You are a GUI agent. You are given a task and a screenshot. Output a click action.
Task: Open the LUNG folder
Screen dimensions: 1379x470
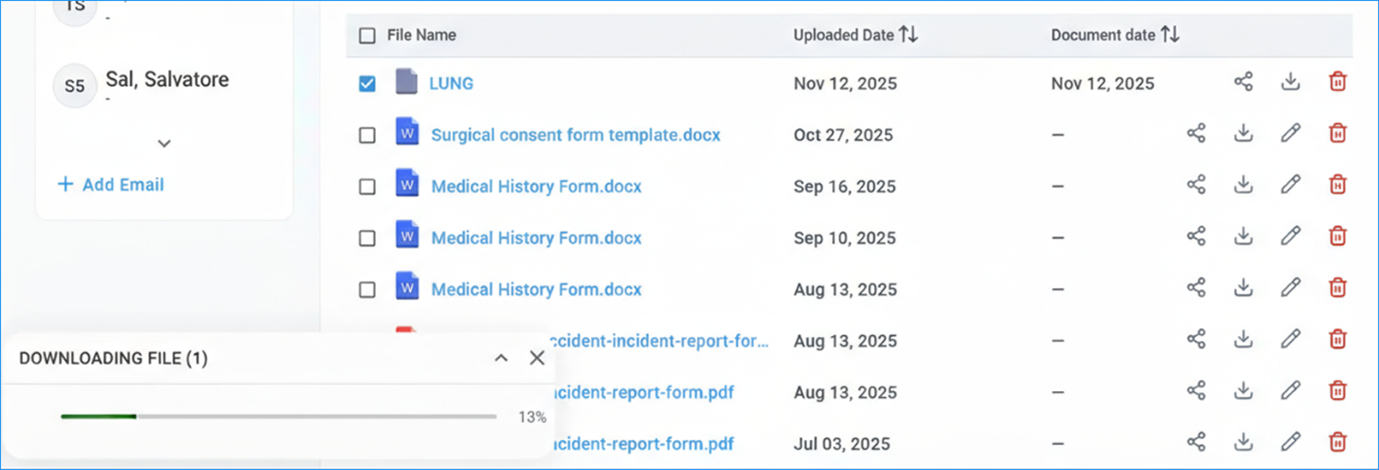pos(451,84)
